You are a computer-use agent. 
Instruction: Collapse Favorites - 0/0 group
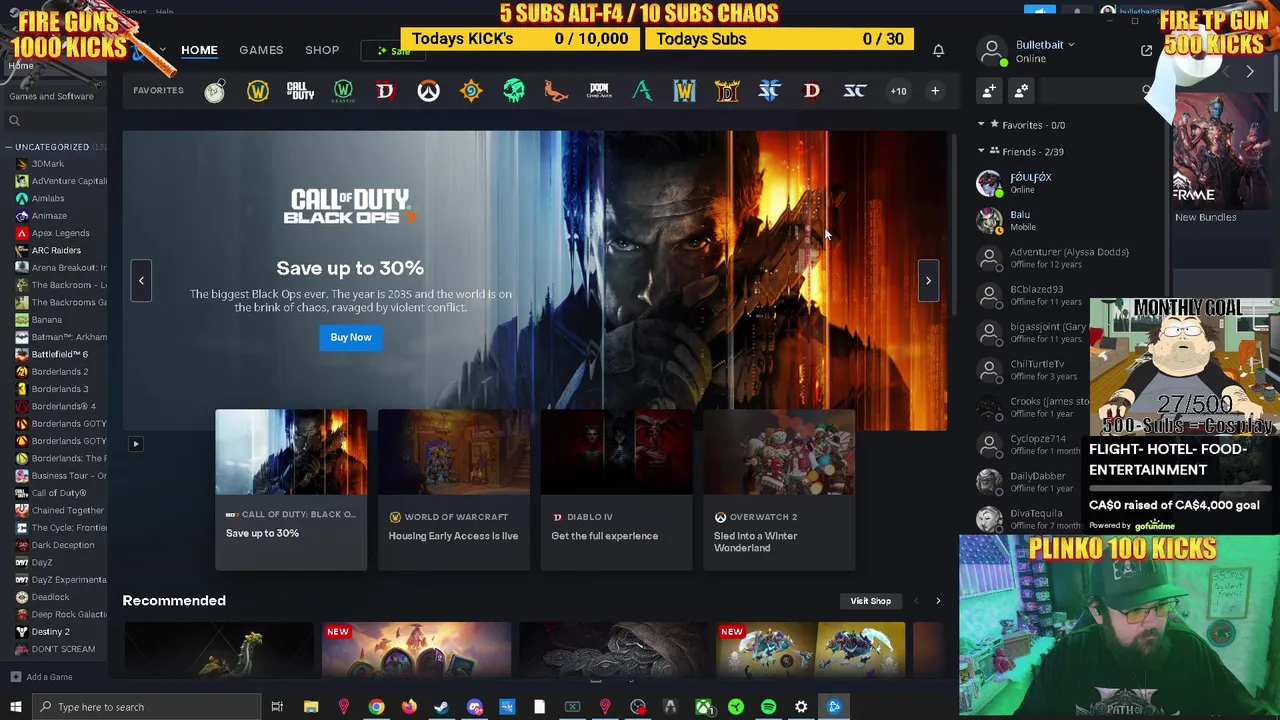(x=981, y=125)
